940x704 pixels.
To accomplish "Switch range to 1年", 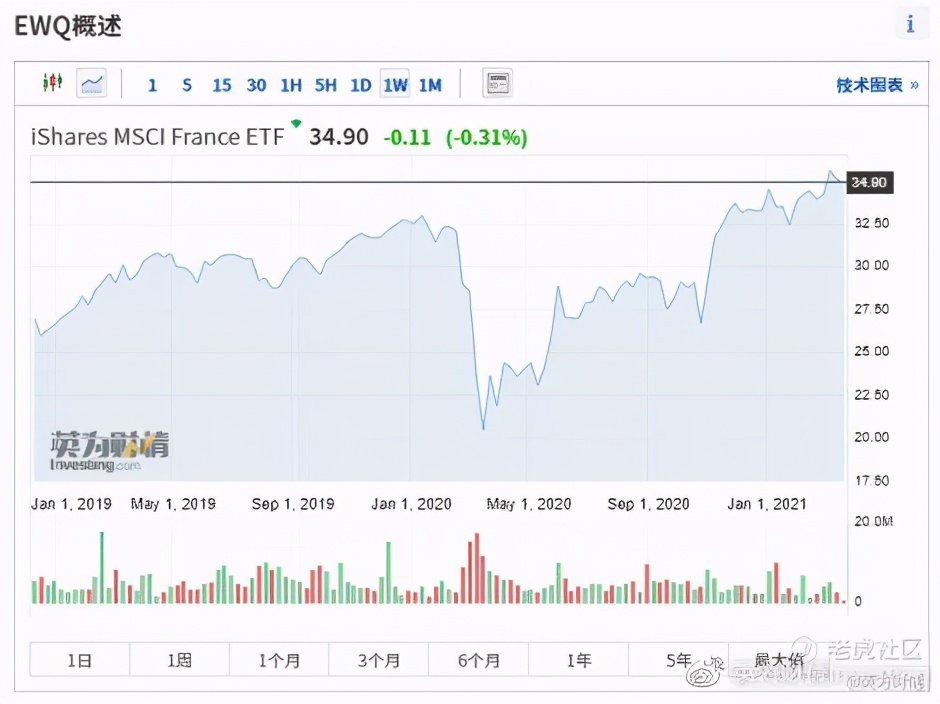I will point(578,660).
